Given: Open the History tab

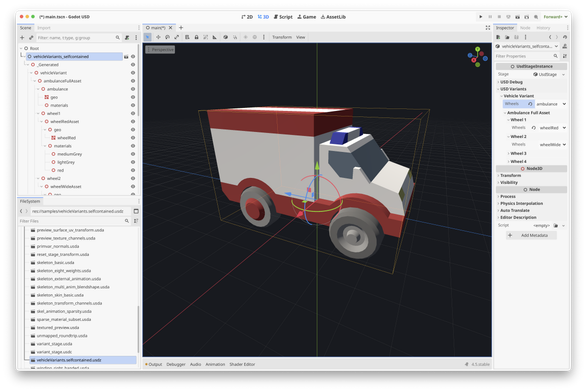Looking at the screenshot, I should 543,28.
